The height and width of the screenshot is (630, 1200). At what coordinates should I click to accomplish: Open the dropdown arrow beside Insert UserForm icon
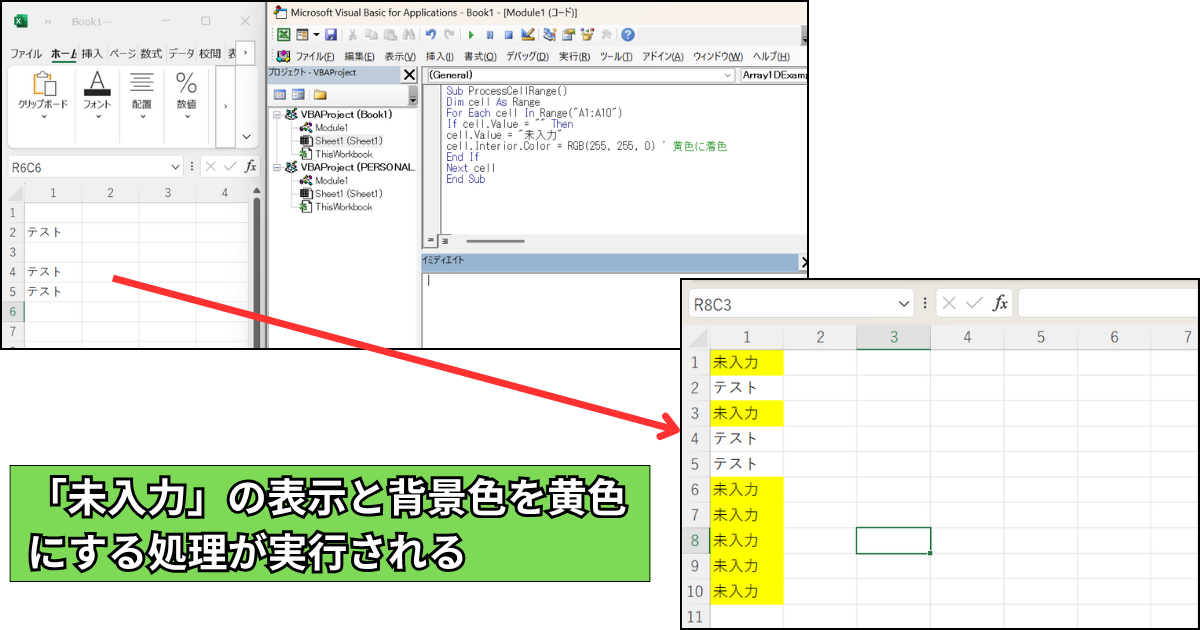[316, 34]
